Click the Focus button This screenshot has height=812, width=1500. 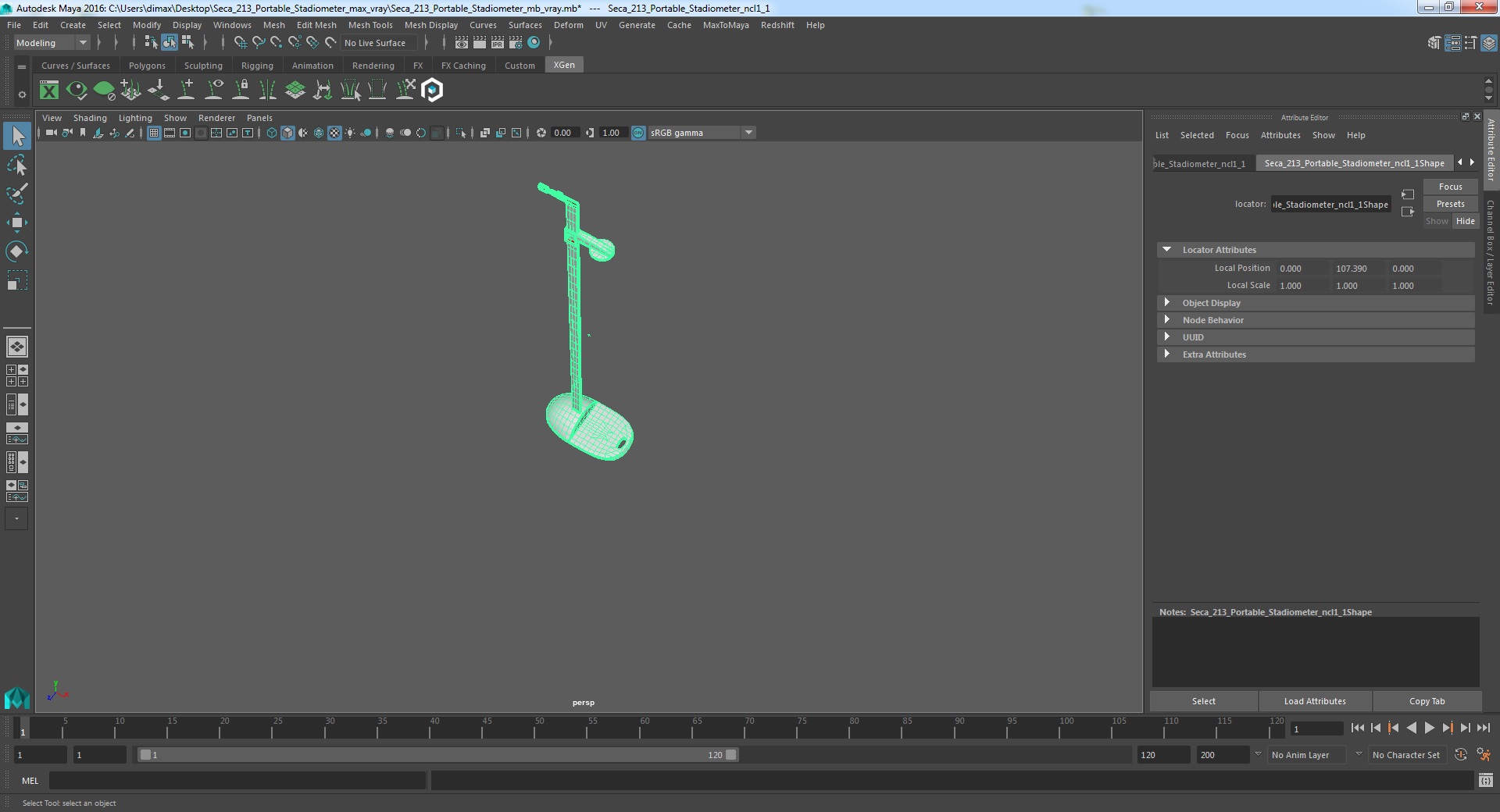(1450, 187)
